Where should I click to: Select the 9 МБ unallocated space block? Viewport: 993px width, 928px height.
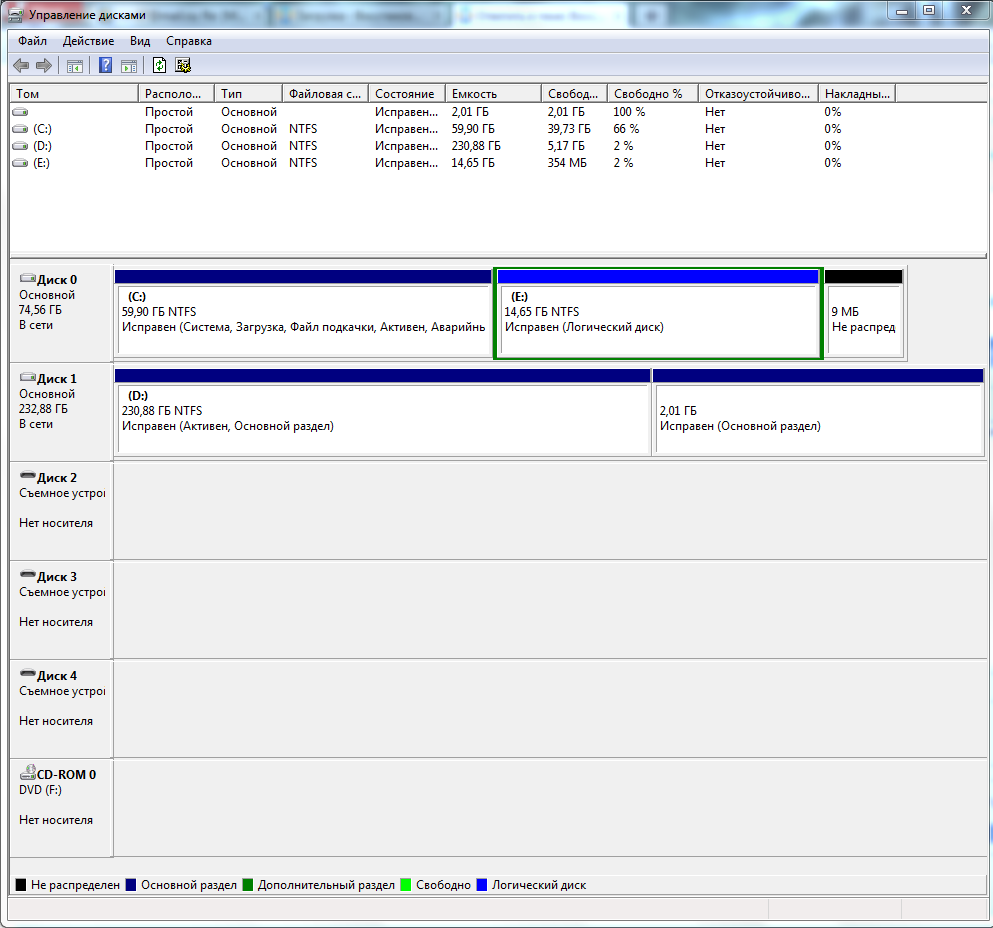(x=864, y=313)
